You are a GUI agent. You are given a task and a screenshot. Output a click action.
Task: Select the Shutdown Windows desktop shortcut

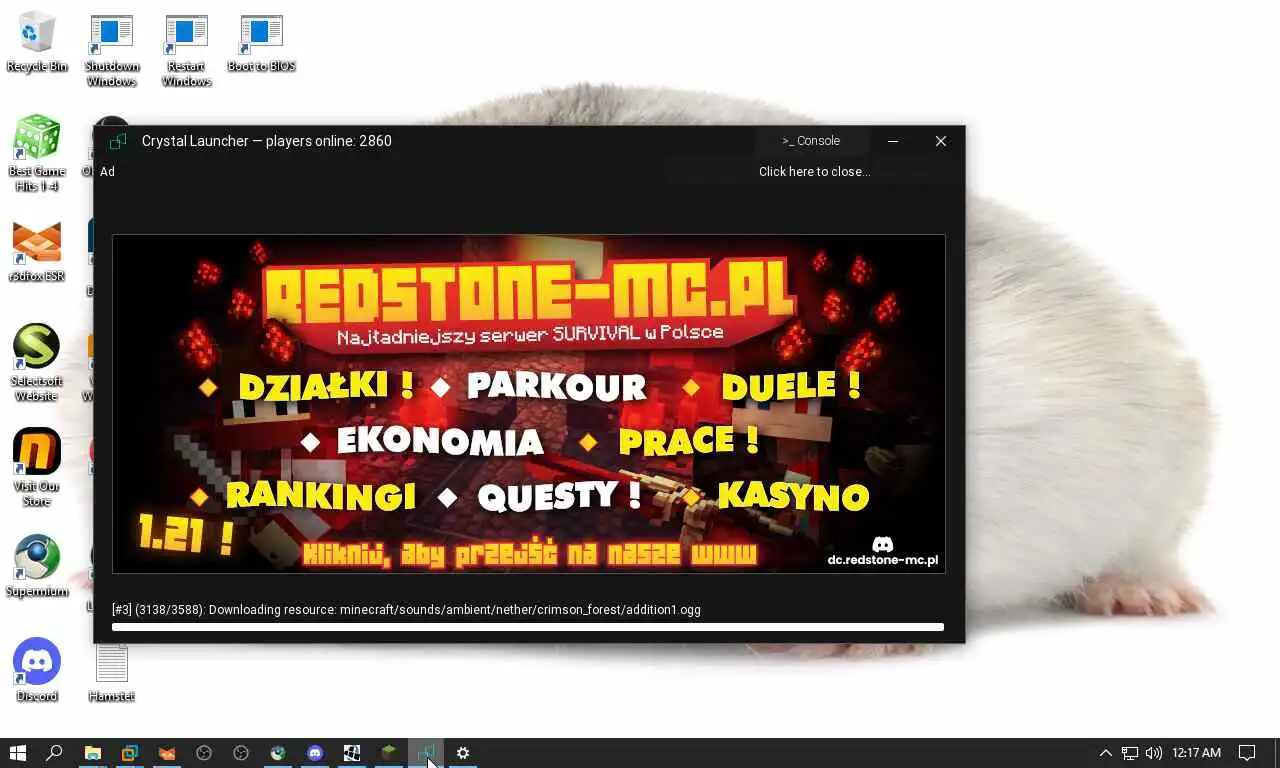pos(111,51)
